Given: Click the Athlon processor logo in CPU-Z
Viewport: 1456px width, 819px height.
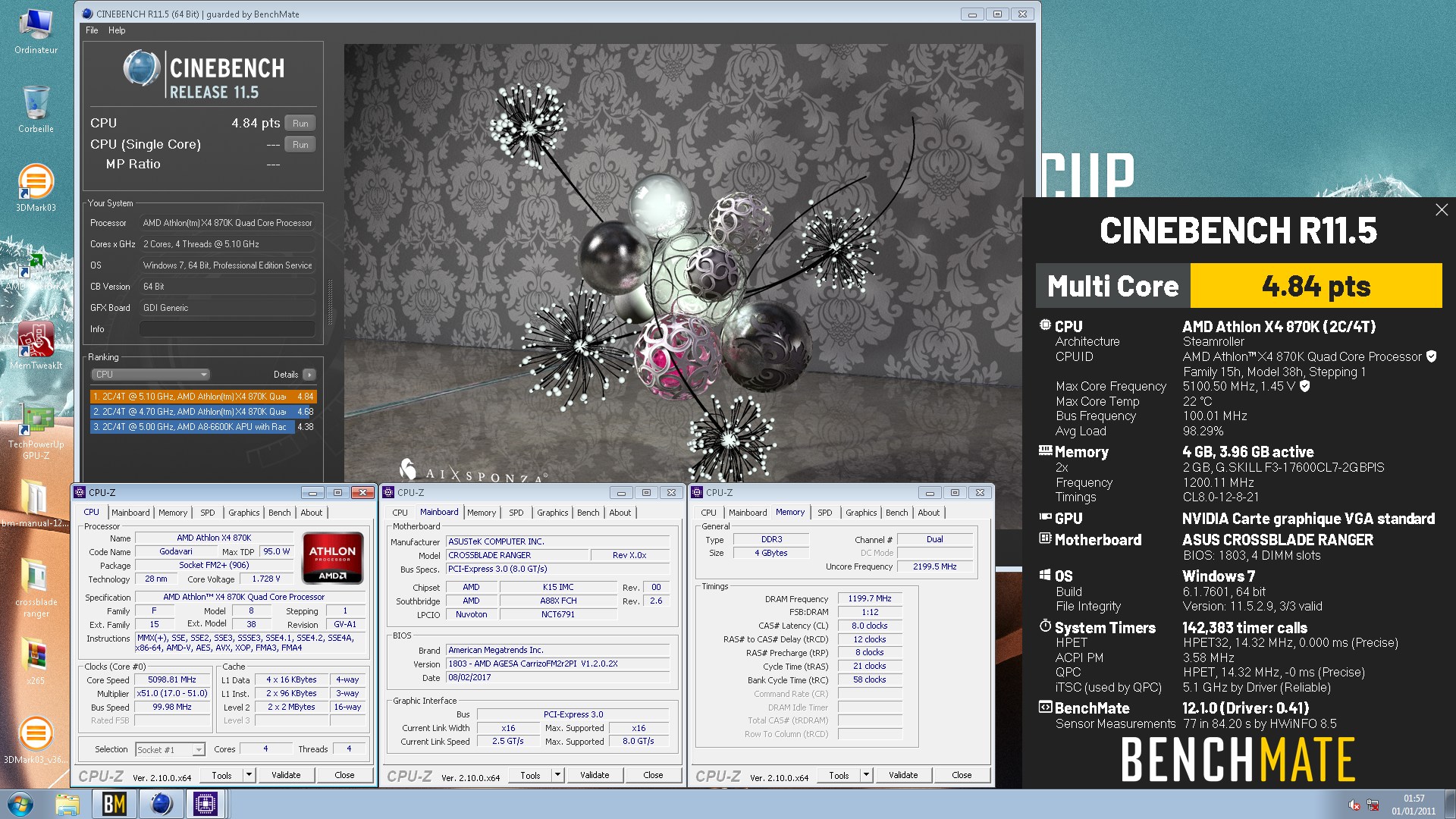Looking at the screenshot, I should (333, 557).
